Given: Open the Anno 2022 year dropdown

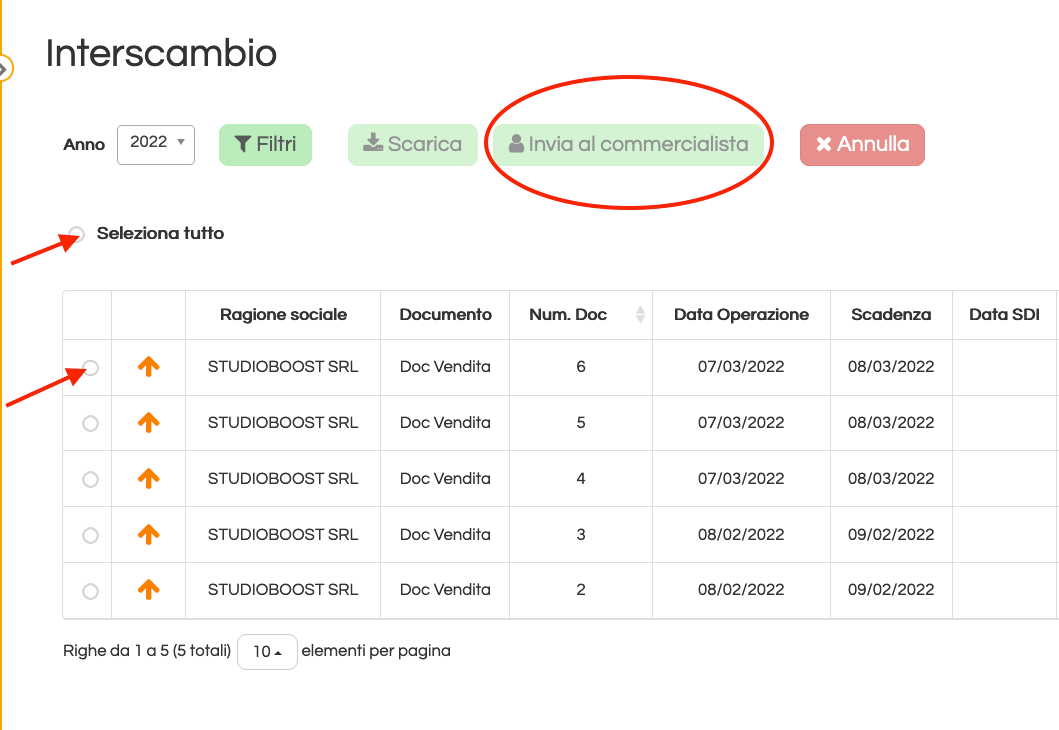Looking at the screenshot, I should 156,145.
